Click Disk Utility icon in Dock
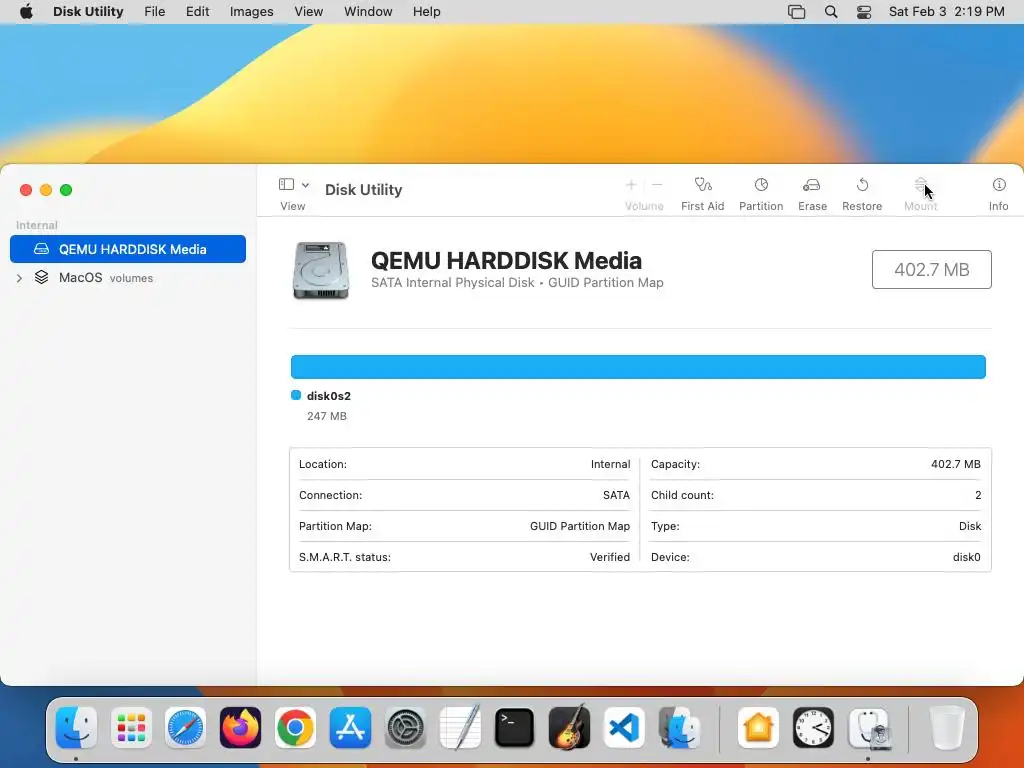1024x768 pixels. [x=869, y=727]
